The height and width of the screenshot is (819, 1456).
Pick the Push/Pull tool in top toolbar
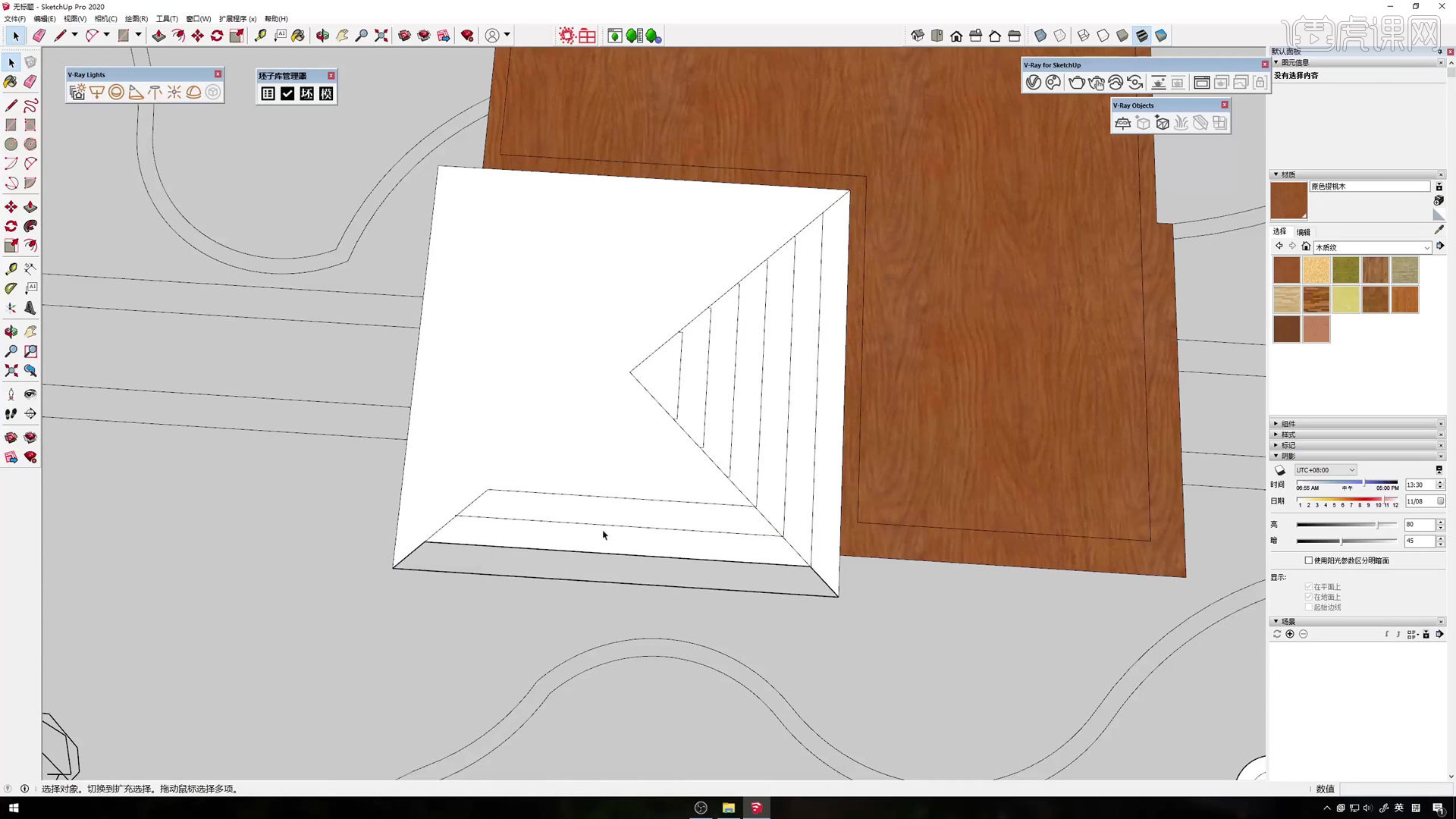click(x=158, y=36)
